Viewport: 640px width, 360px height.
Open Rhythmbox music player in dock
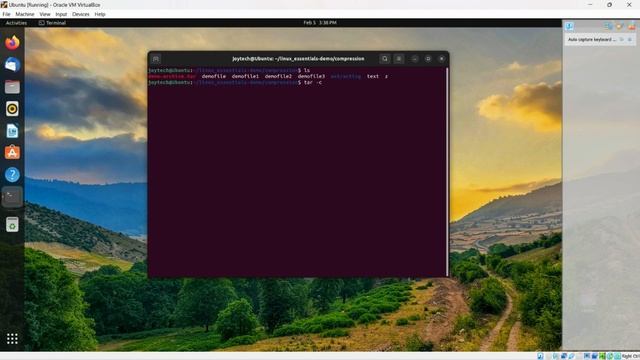[12, 109]
